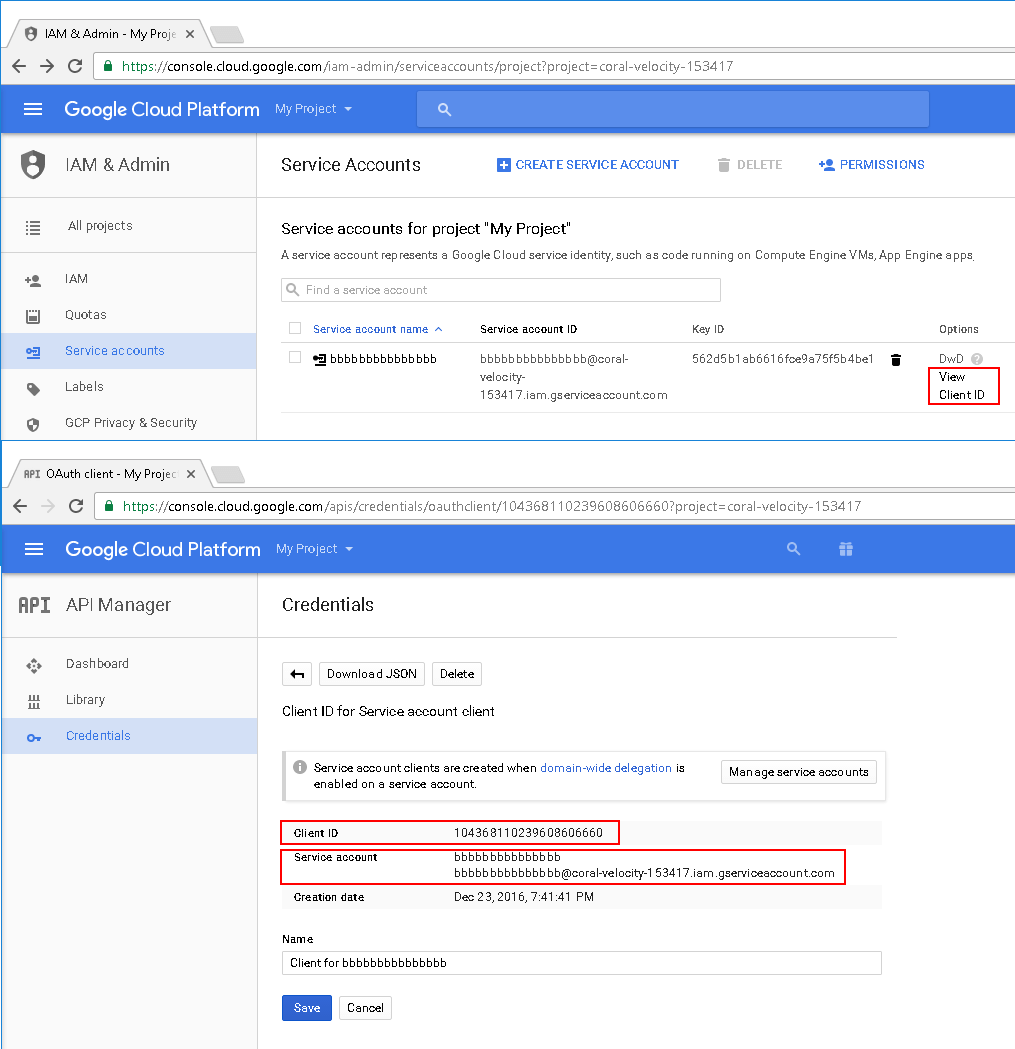The height and width of the screenshot is (1049, 1015).
Task: Open hamburger menu in IAM & Admin window
Action: 33,109
